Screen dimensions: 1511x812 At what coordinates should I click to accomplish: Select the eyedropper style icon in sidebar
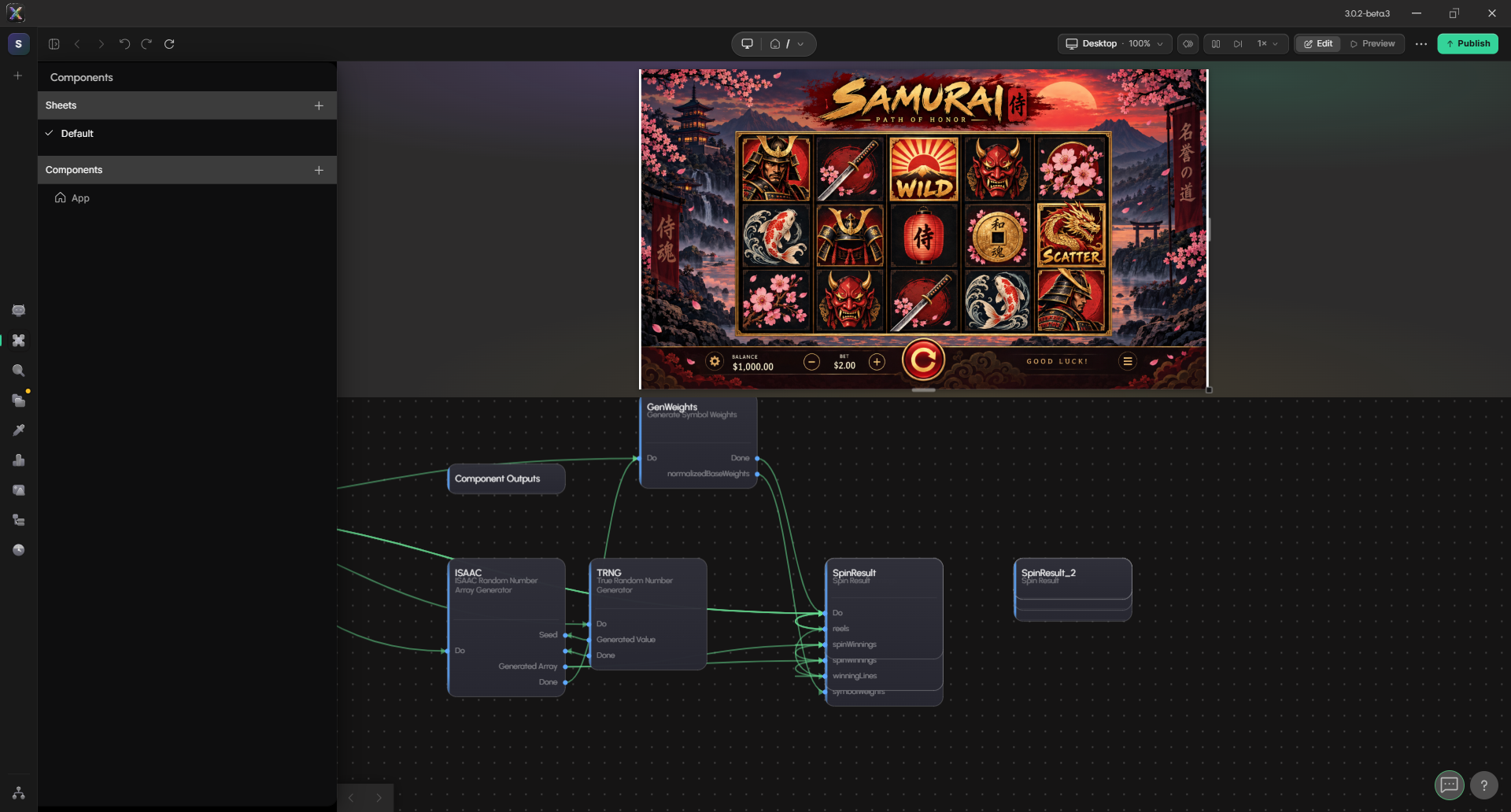(18, 430)
